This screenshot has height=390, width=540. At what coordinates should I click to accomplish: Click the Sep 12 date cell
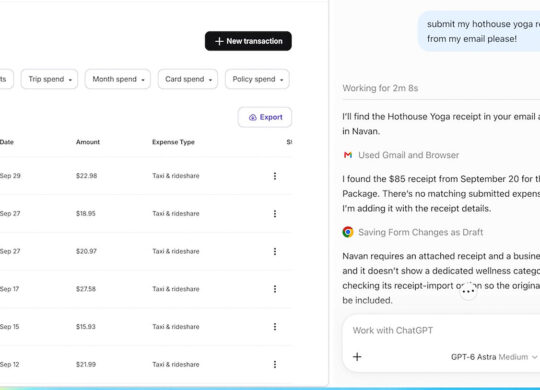click(x=10, y=364)
